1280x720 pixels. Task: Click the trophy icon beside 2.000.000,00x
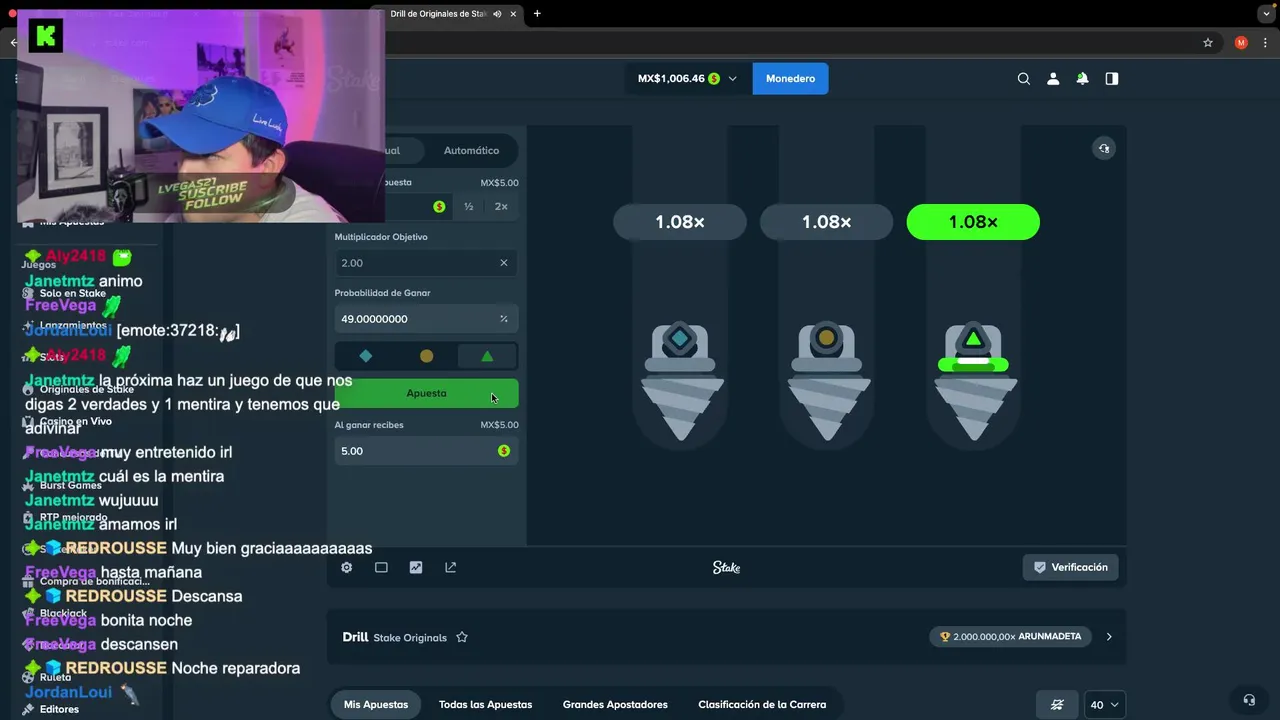pyautogui.click(x=945, y=637)
